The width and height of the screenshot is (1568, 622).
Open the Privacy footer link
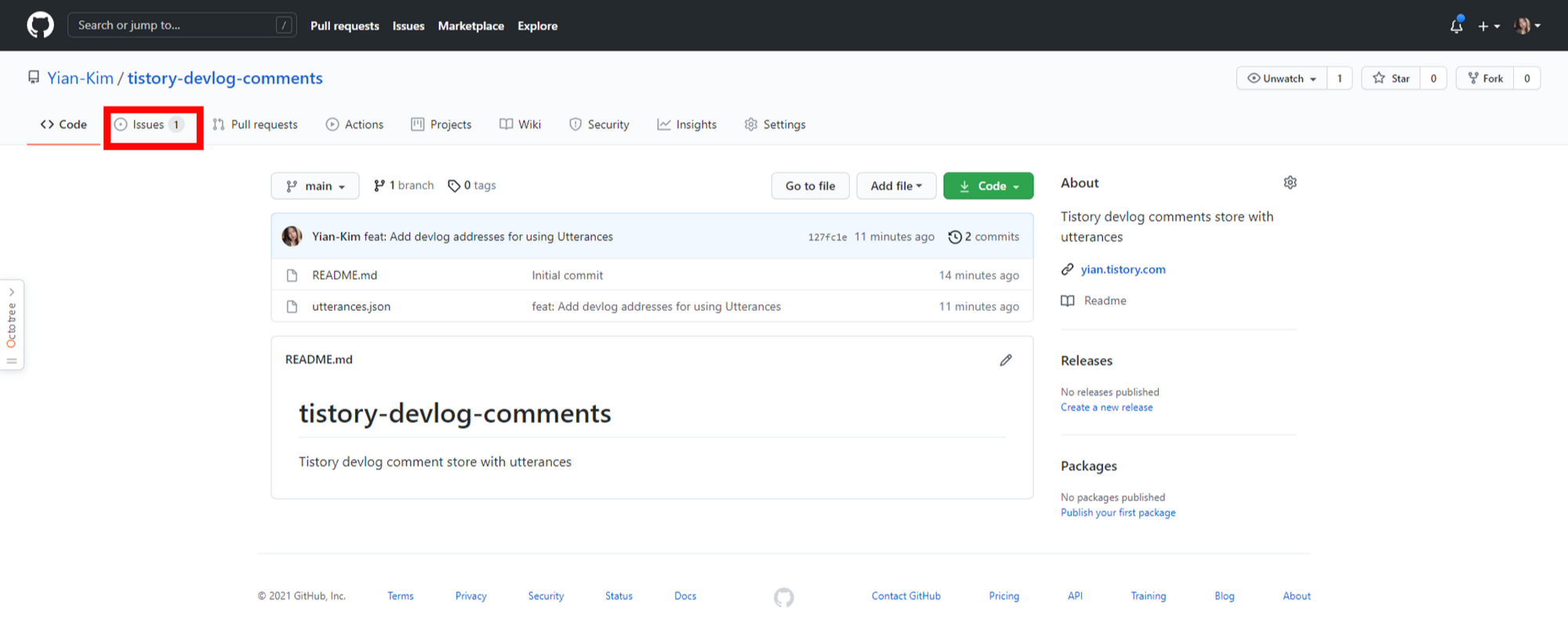470,596
